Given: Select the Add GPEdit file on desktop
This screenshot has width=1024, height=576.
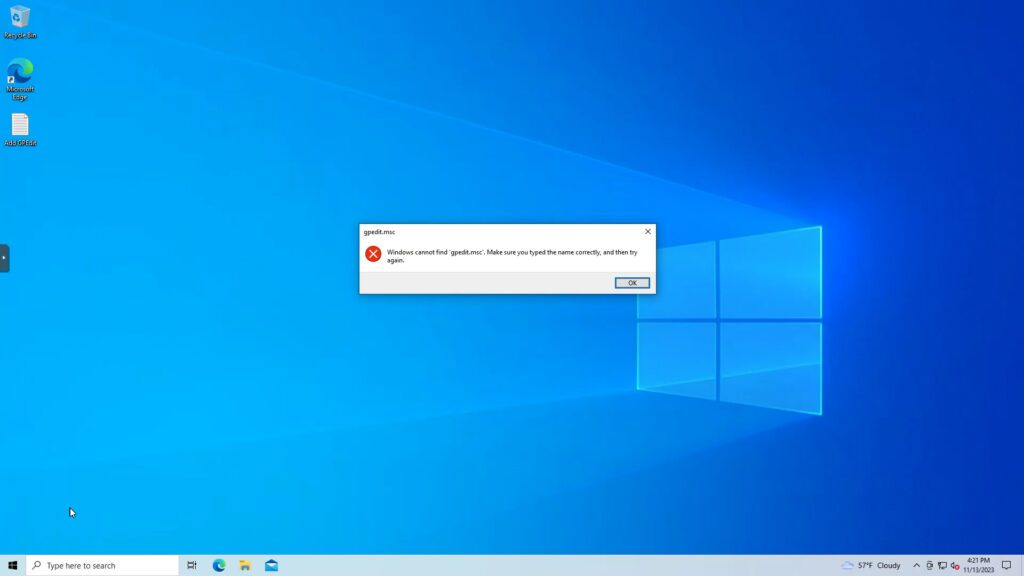Looking at the screenshot, I should (x=20, y=129).
